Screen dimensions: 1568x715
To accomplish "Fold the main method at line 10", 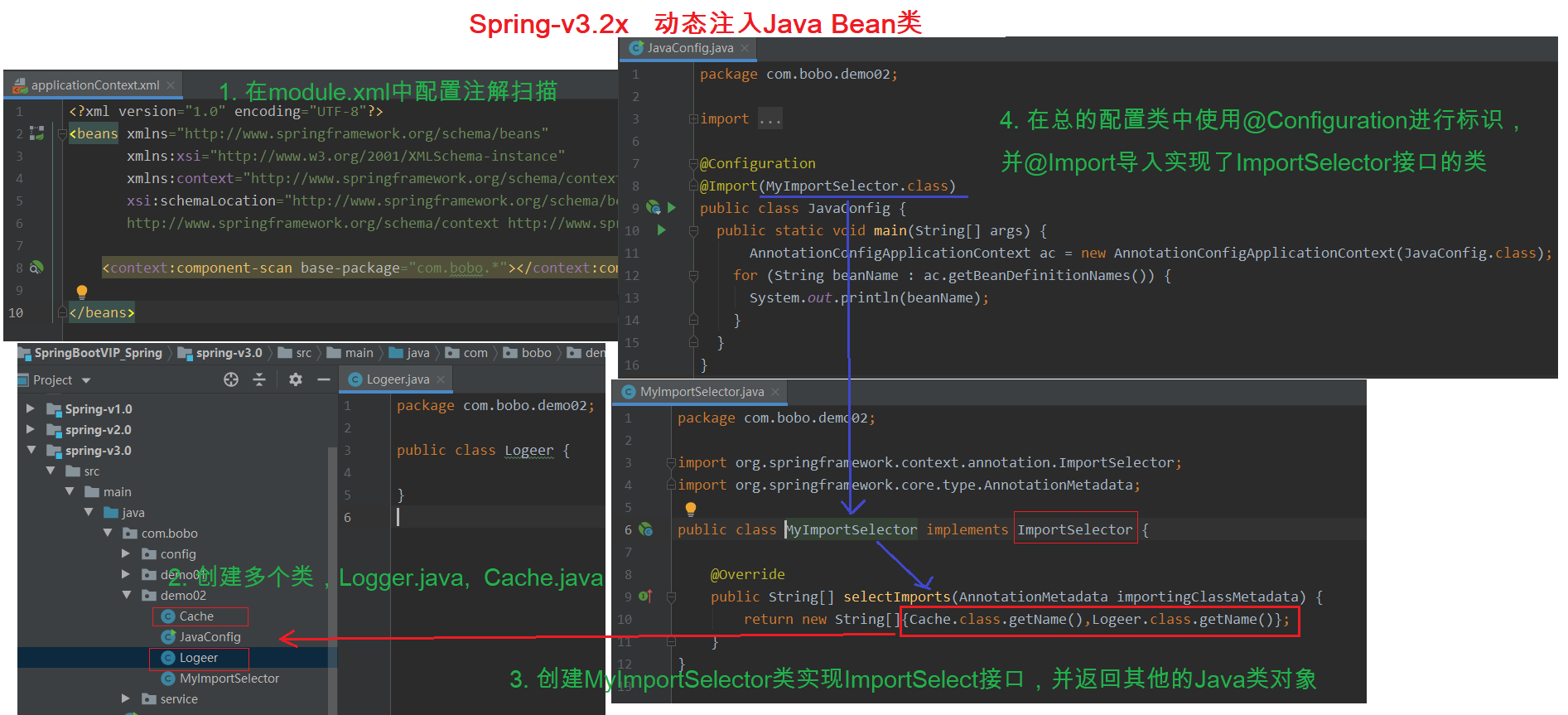I will click(693, 230).
